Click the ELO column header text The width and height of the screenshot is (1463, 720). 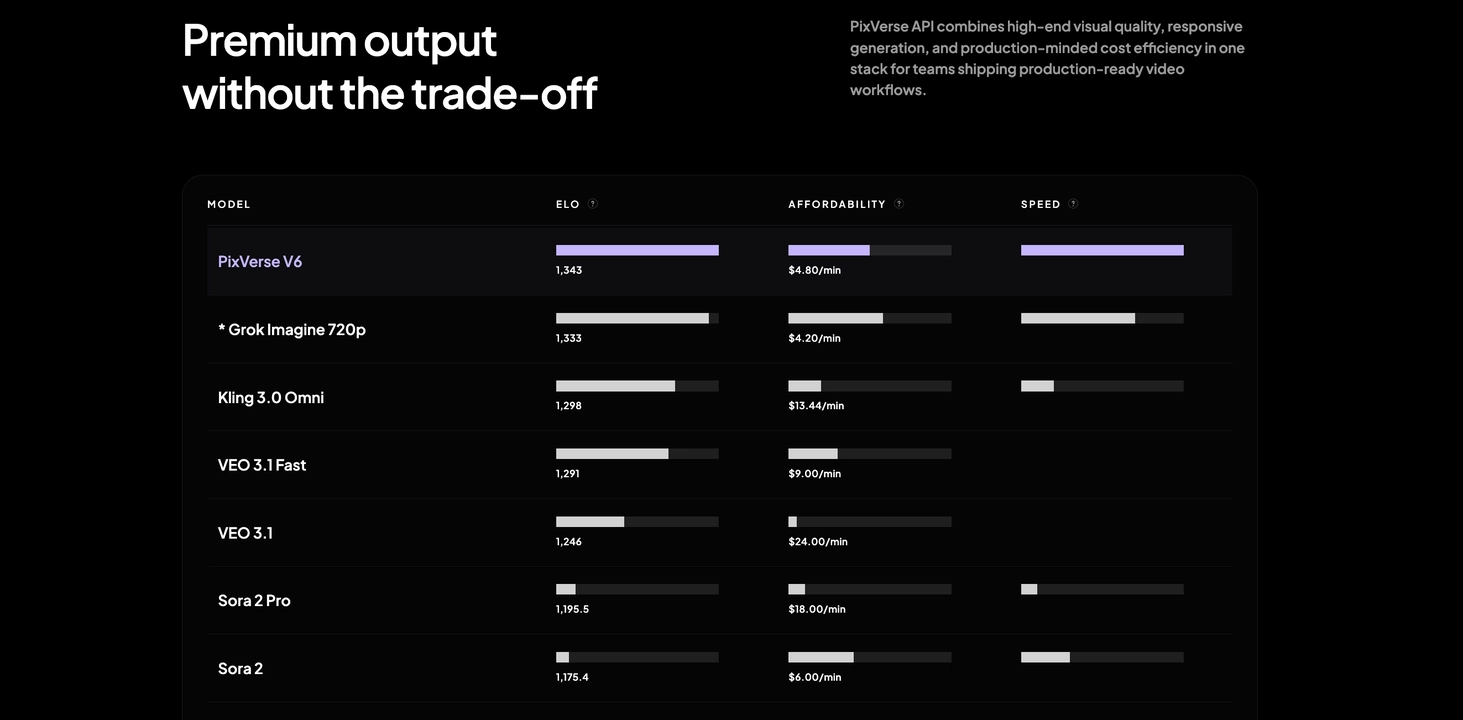coord(568,205)
